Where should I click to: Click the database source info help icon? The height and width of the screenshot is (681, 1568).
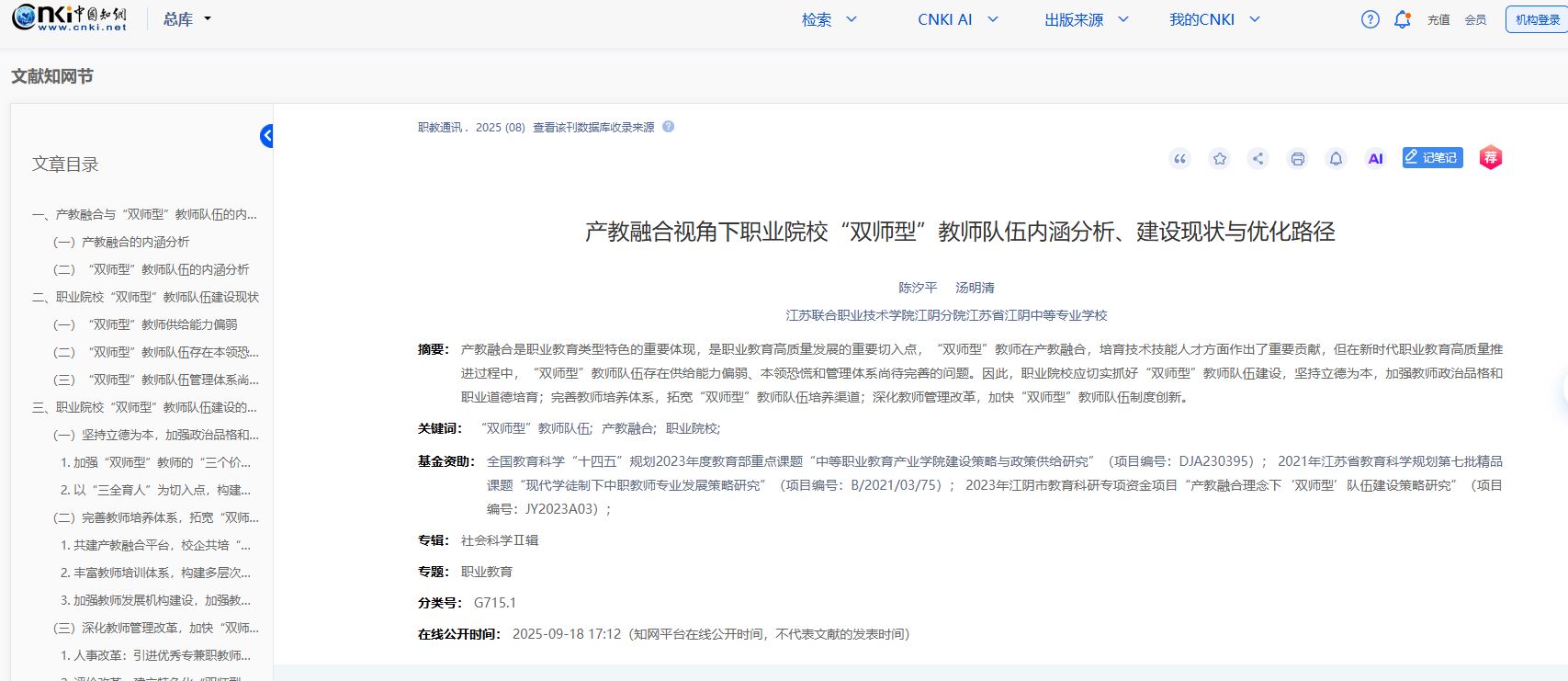[x=669, y=127]
